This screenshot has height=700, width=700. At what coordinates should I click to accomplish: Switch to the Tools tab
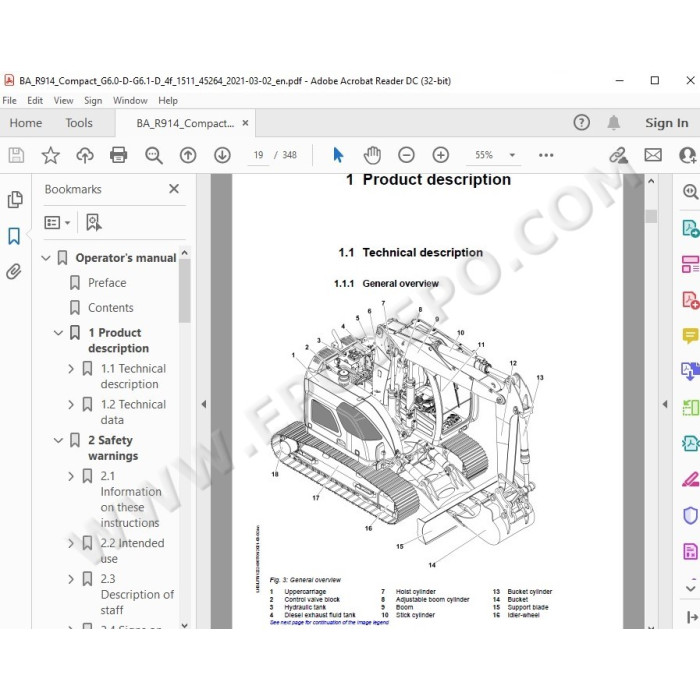(79, 123)
